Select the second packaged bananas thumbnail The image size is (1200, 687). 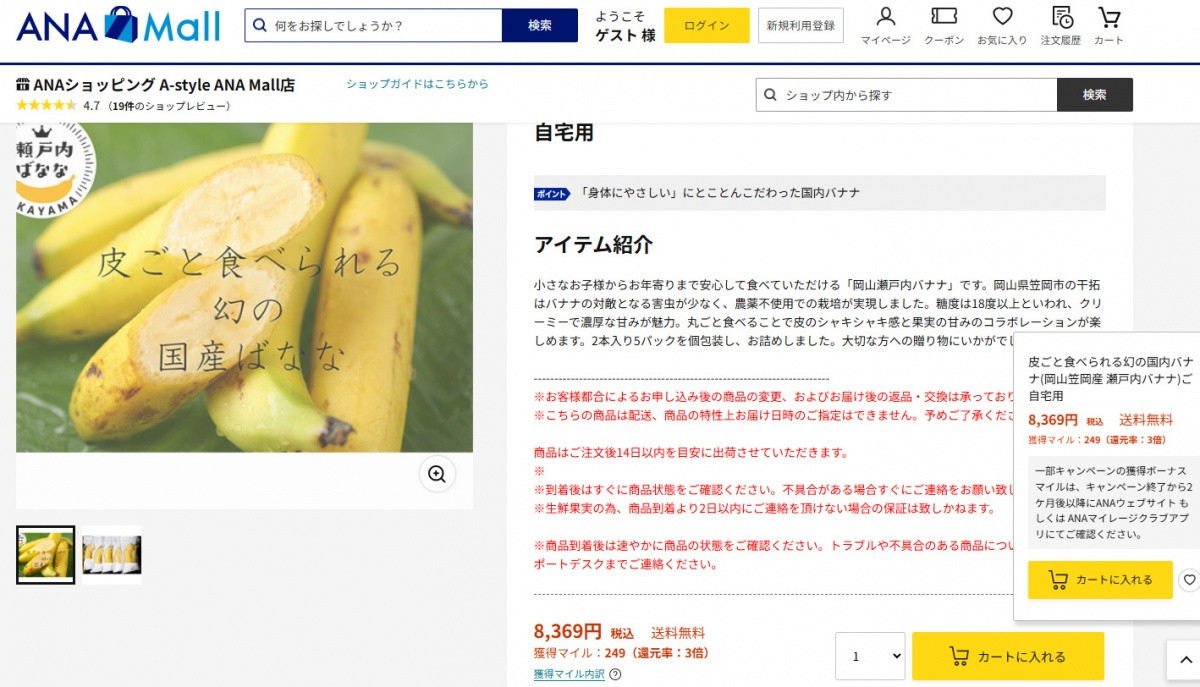click(x=112, y=555)
